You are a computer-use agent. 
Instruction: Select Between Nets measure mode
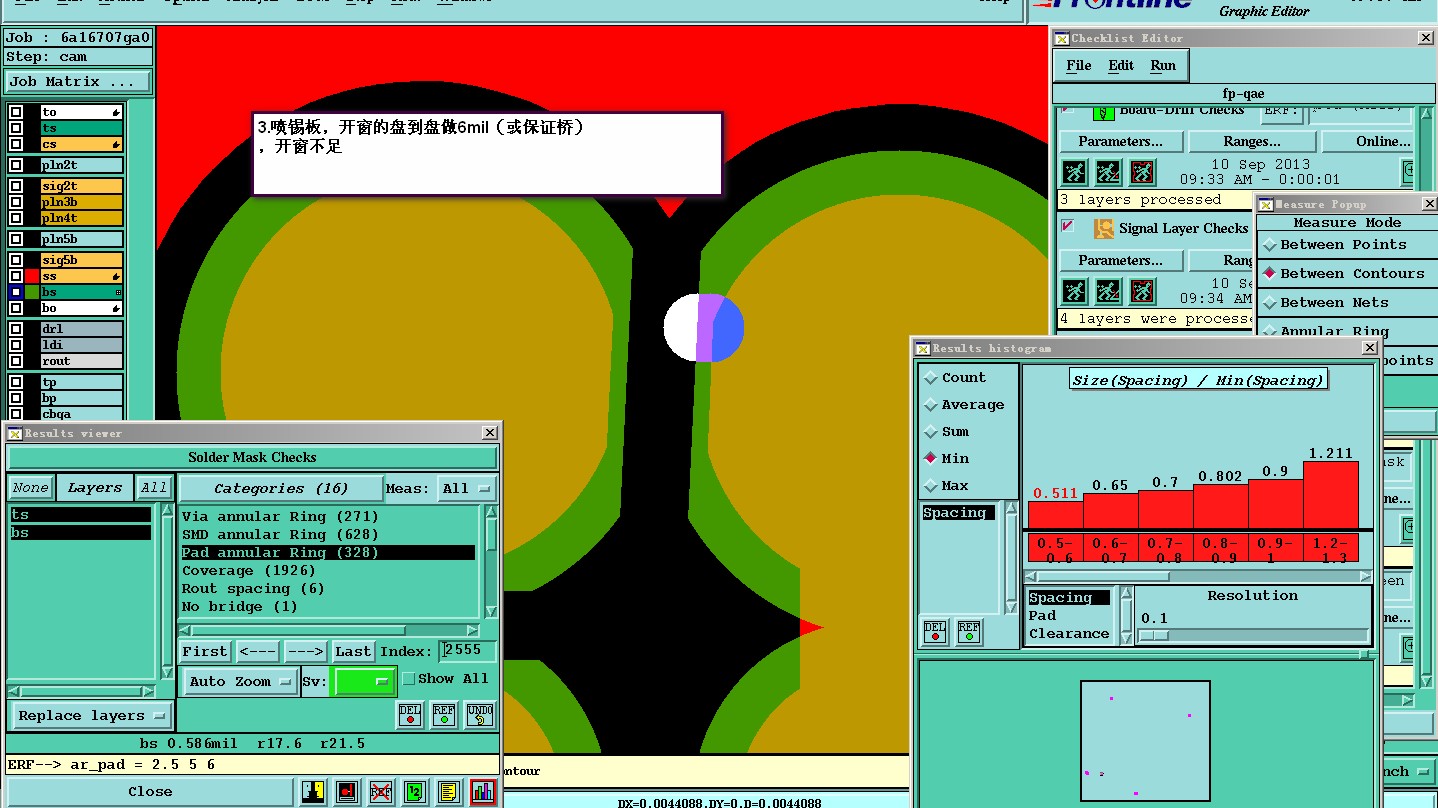coord(1270,302)
